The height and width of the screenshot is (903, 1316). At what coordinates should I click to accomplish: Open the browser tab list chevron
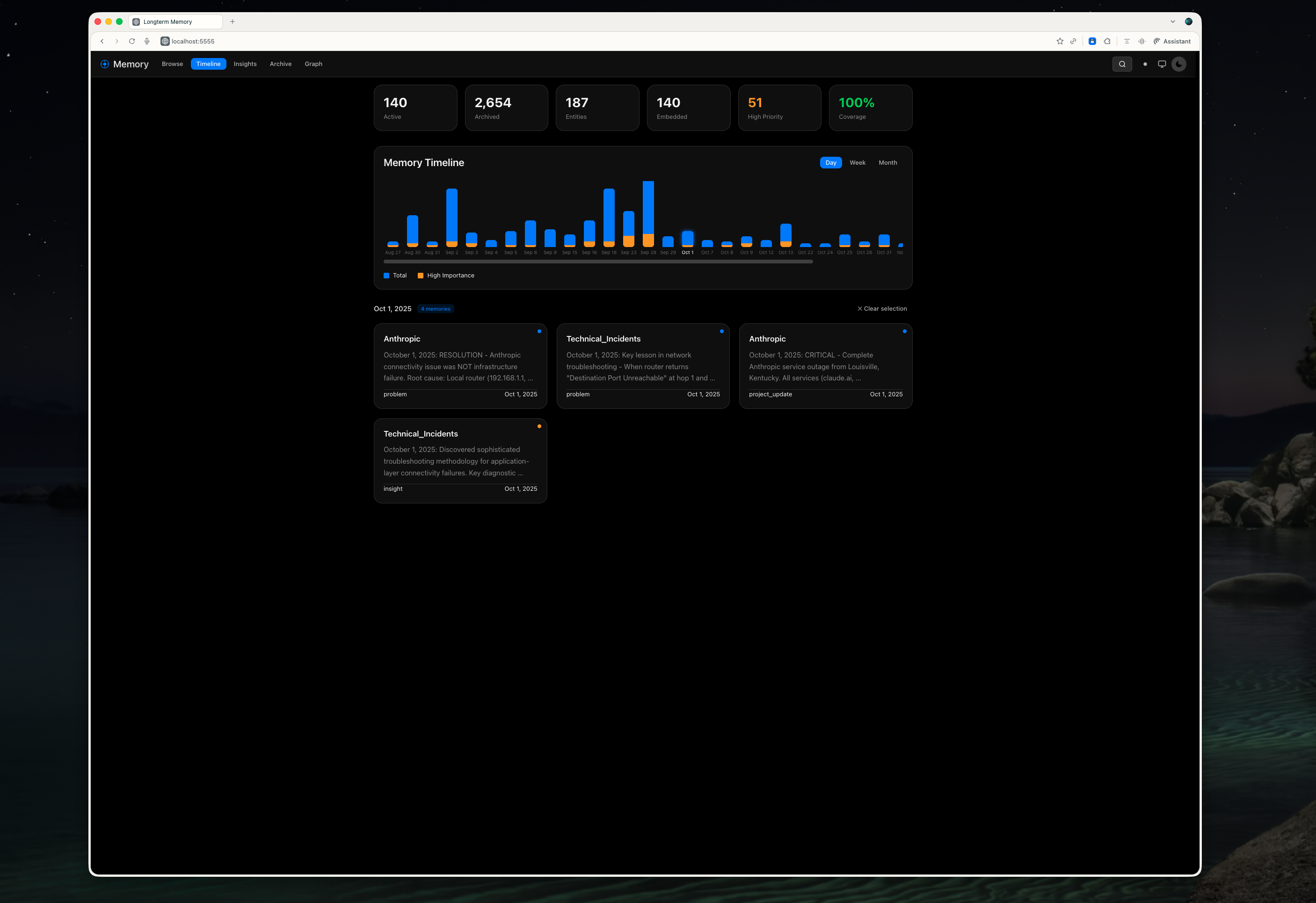(1172, 21)
